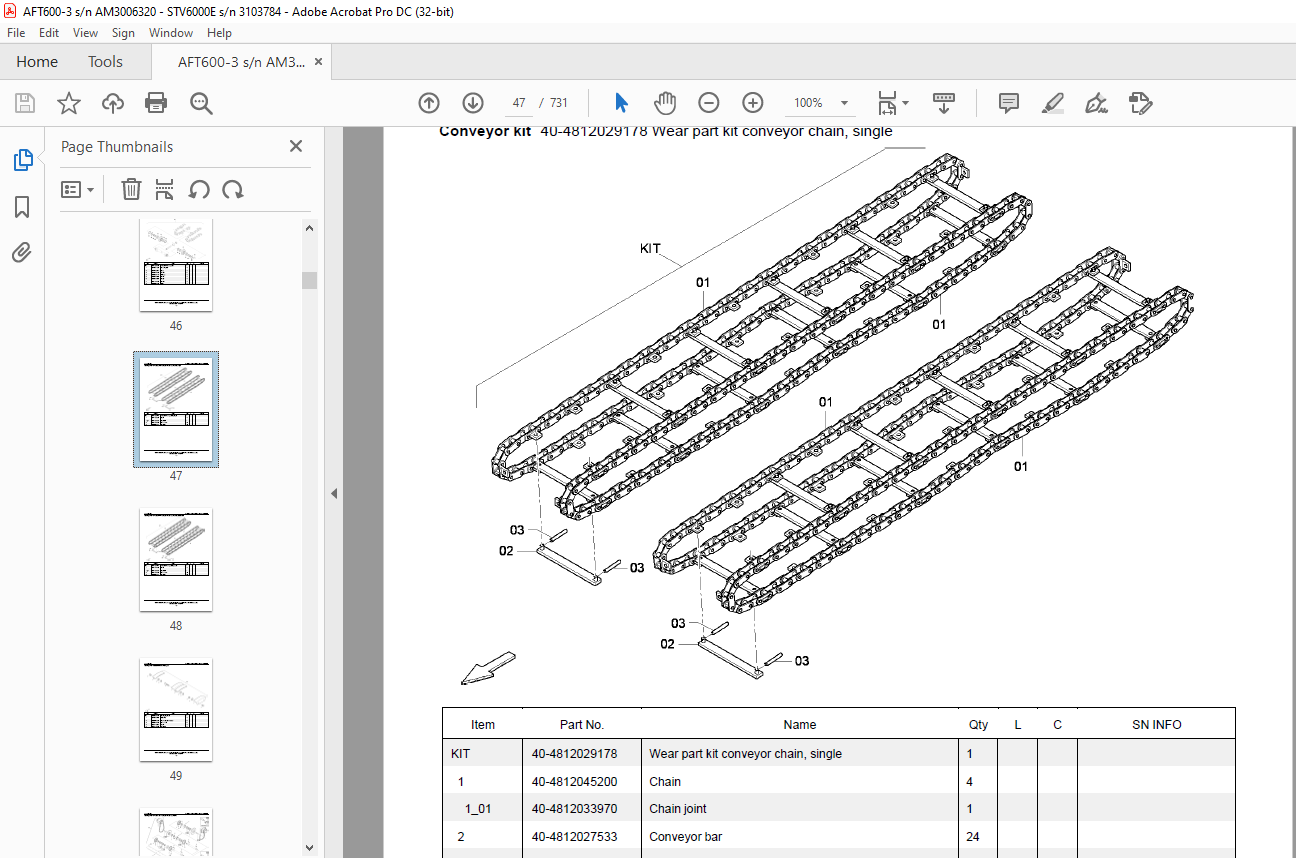Screen dimensions: 1296x858
Task: Go to next page with down arrow
Action: [473, 103]
